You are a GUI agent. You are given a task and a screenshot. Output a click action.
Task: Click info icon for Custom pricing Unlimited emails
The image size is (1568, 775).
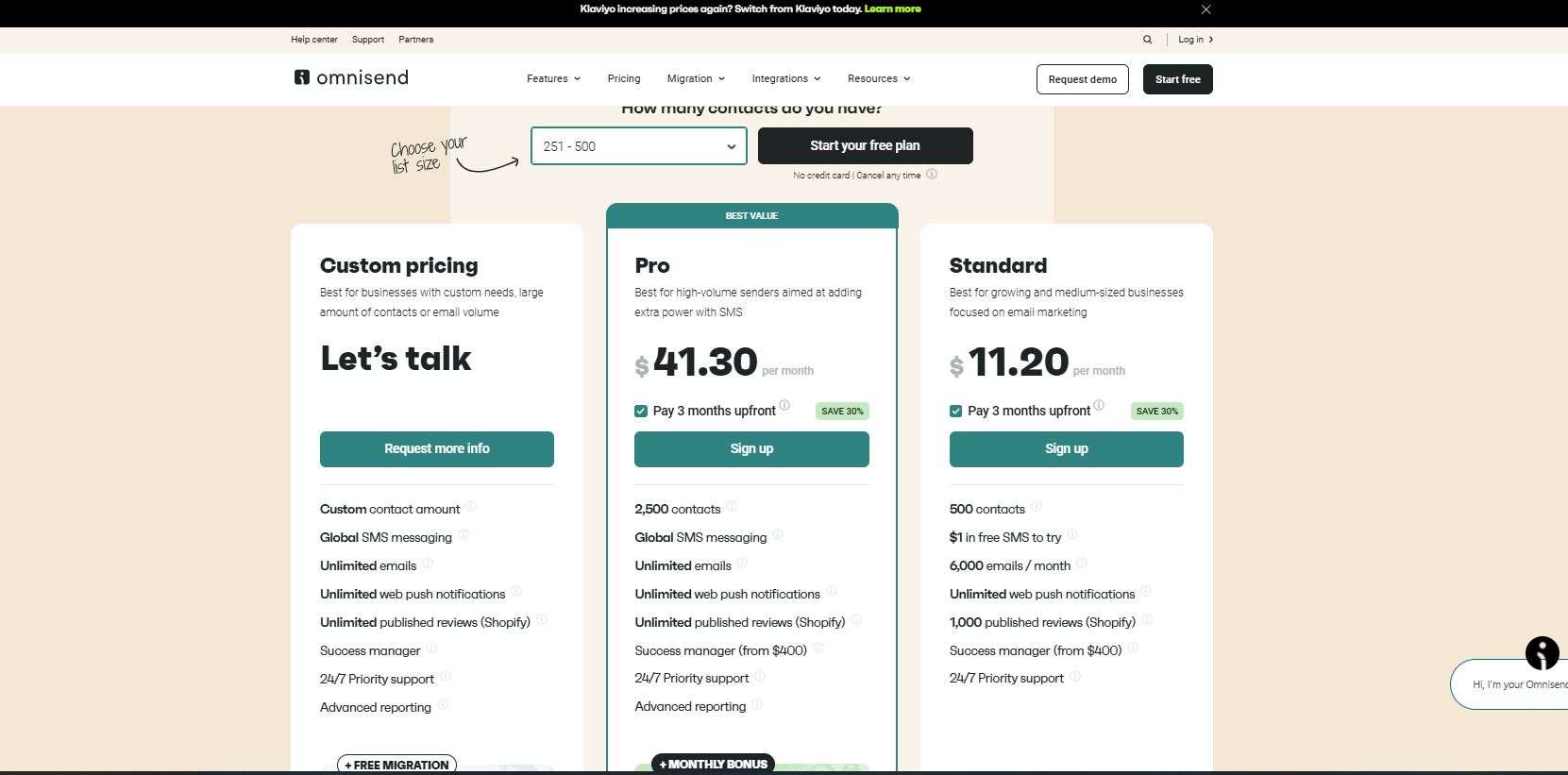coord(428,563)
